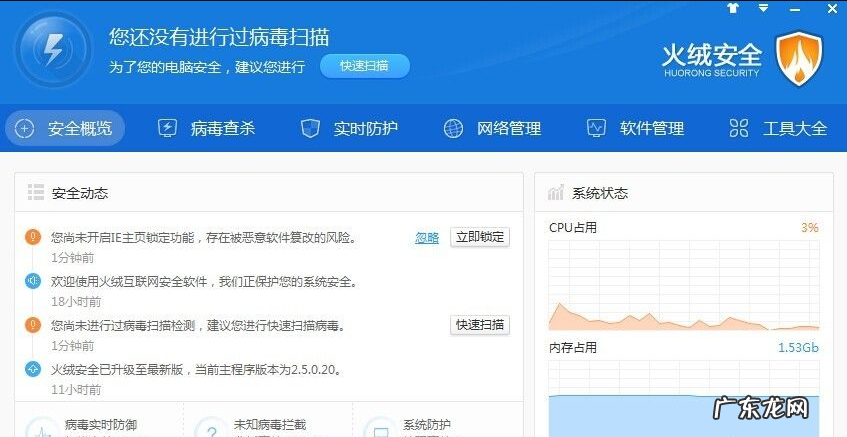Click the 软件管理 monitor icon
847x437 pixels.
click(x=596, y=129)
